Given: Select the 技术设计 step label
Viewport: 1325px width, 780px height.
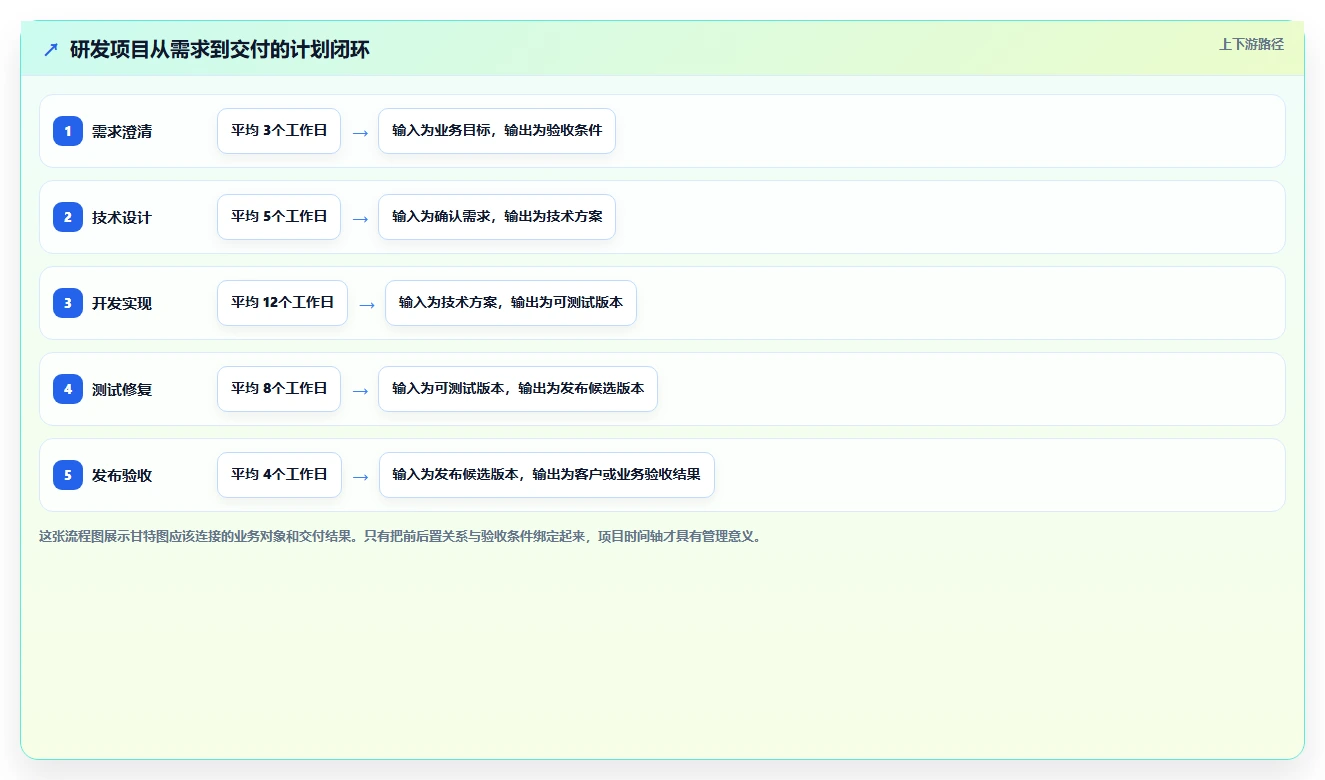Looking at the screenshot, I should coord(122,217).
